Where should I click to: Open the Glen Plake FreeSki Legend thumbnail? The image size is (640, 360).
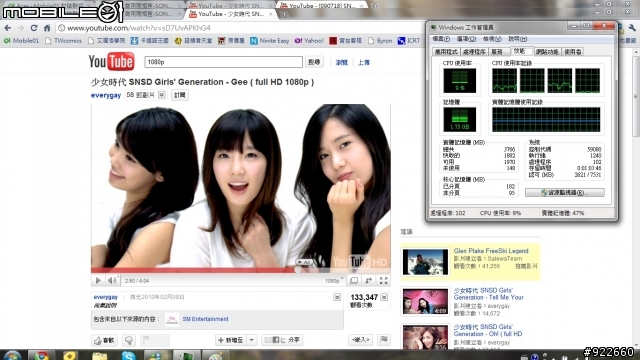point(425,262)
